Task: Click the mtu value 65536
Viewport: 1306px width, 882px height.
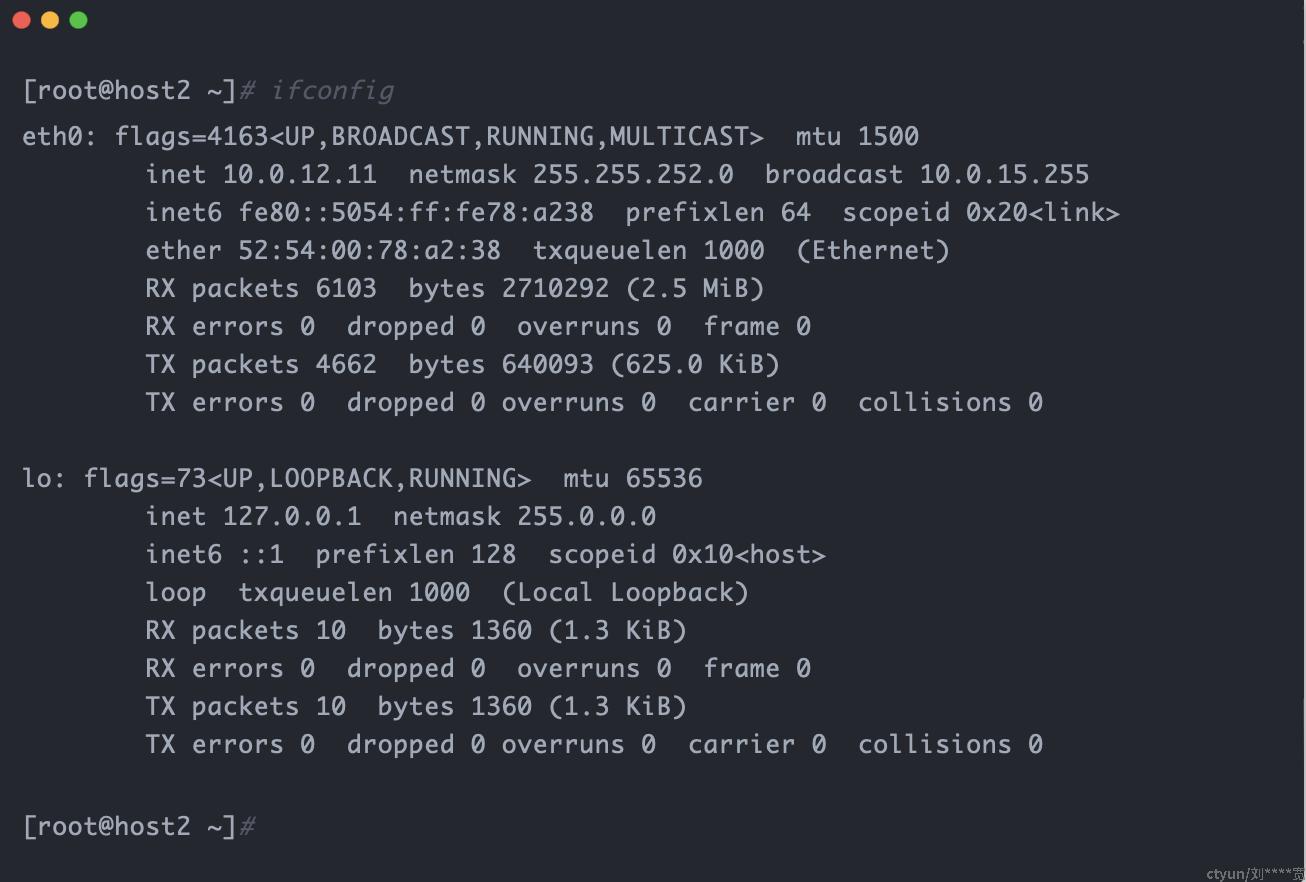Action: [x=664, y=478]
